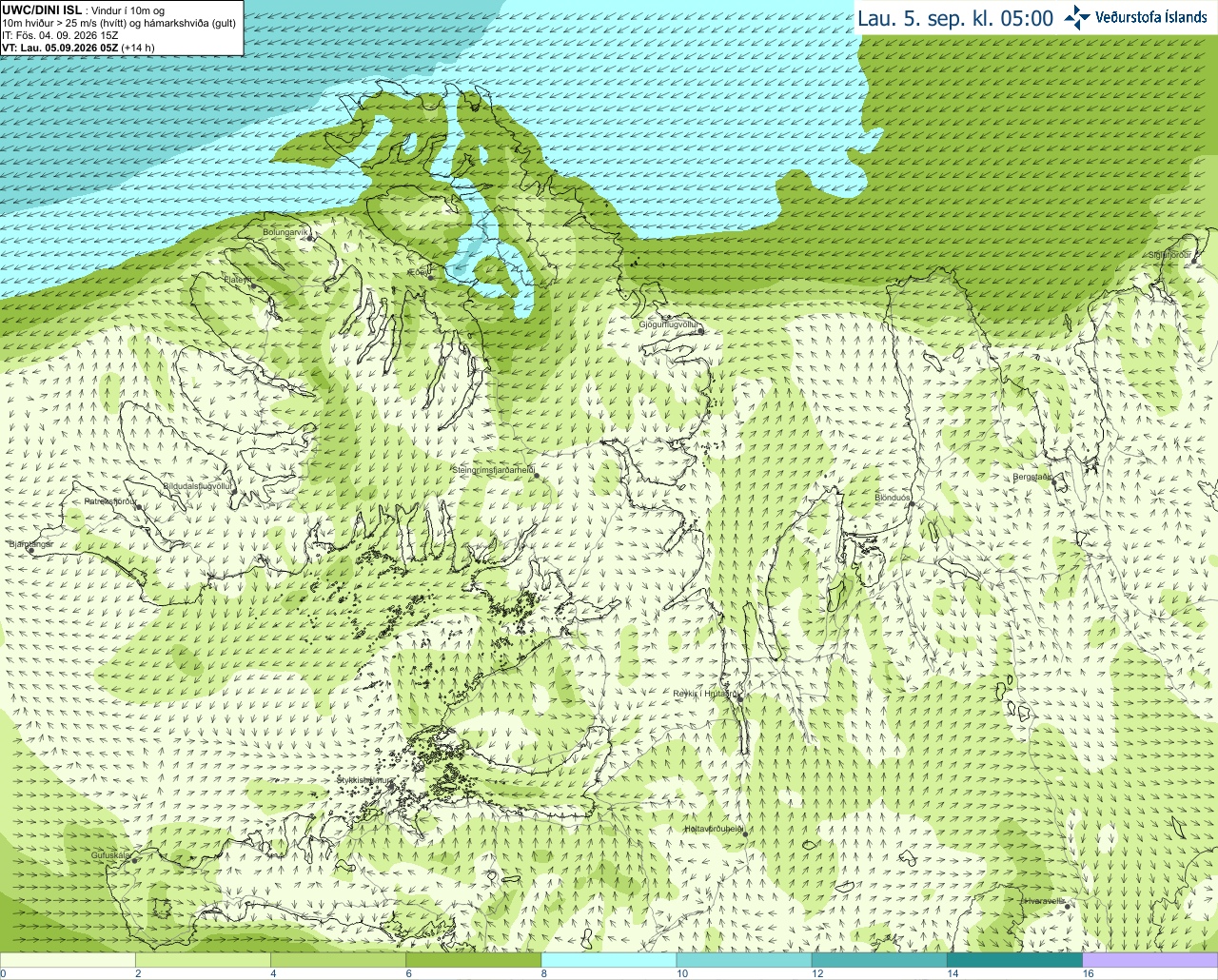Screen dimensions: 1218x980
Task: Click the Reykir í Hrútafirði label
Action: click(x=704, y=694)
